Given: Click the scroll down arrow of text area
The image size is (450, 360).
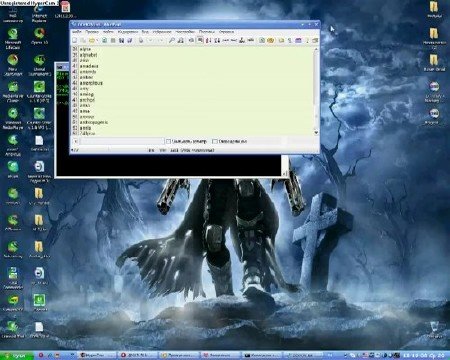Looking at the screenshot, I should coord(316,132).
